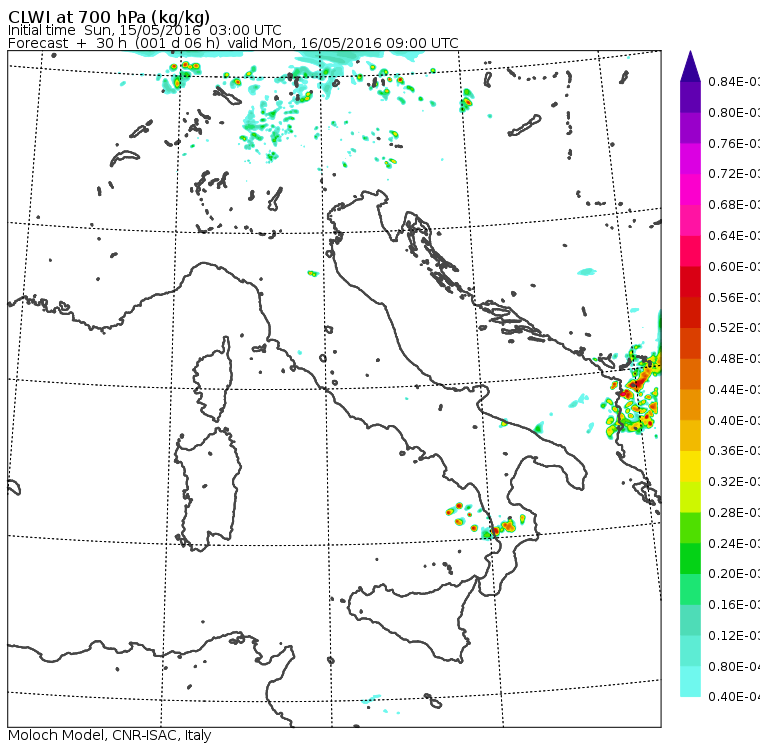Image resolution: width=760 pixels, height=749 pixels.
Task: Click the 0.24E-03 colorbar label
Action: [733, 543]
